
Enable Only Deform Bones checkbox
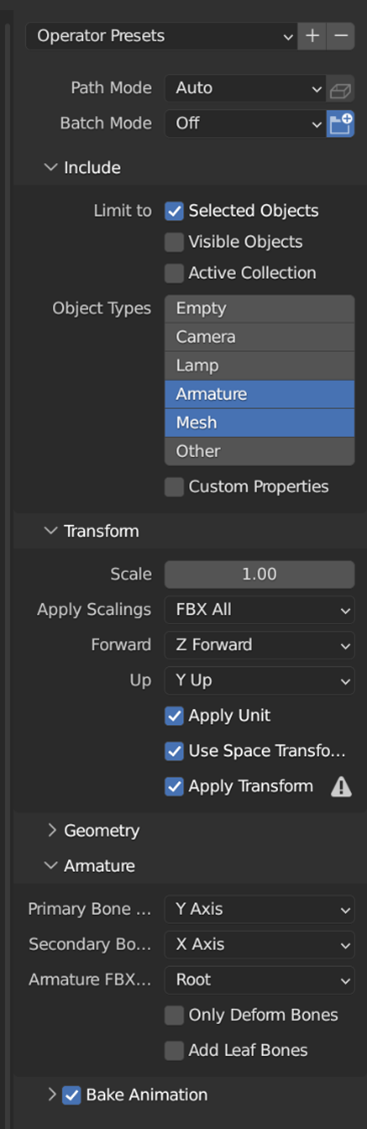(x=174, y=1016)
